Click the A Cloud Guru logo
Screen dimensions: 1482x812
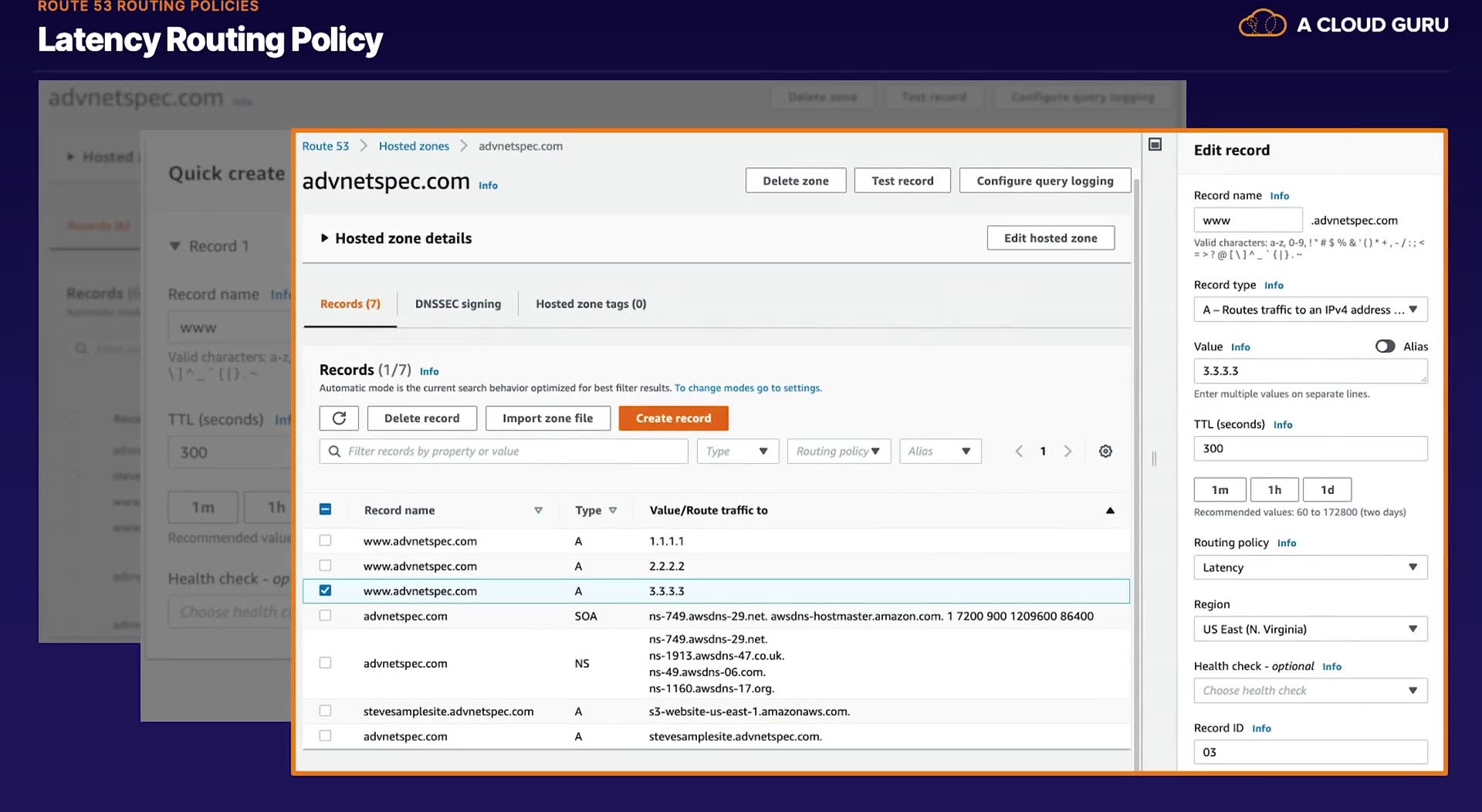coord(1343,24)
